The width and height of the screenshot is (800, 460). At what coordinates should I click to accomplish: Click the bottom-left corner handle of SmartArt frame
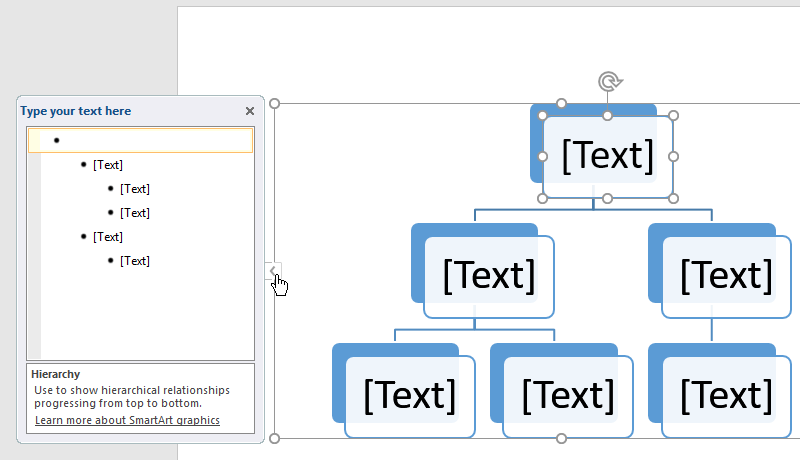coord(275,438)
